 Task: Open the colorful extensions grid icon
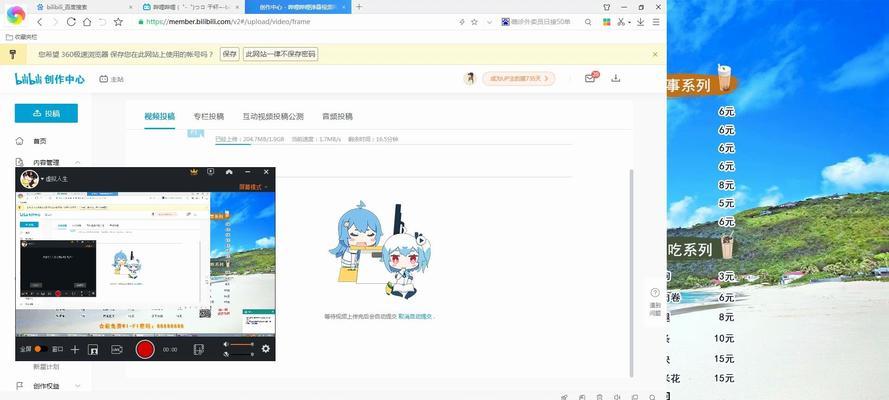[x=607, y=22]
